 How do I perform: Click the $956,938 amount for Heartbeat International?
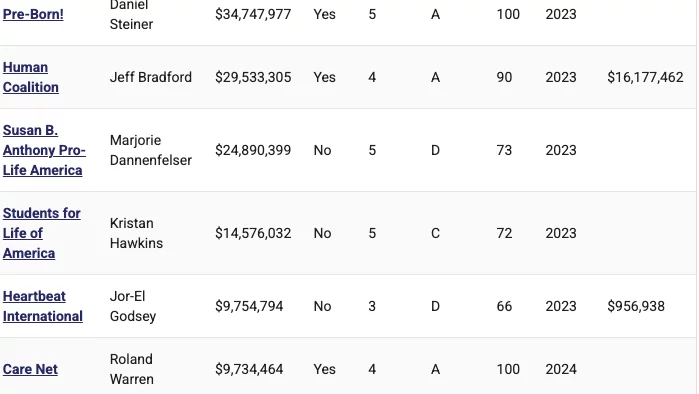(x=636, y=306)
